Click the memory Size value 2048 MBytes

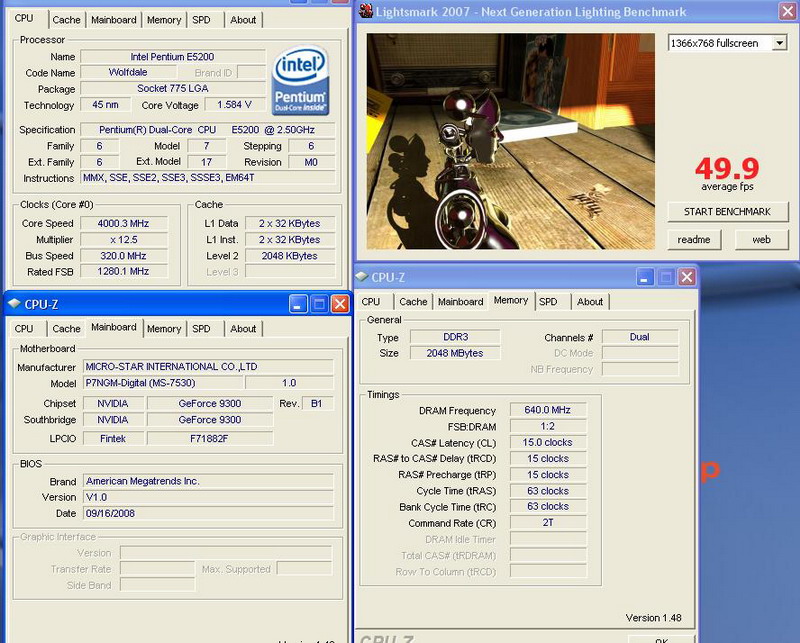pyautogui.click(x=455, y=353)
